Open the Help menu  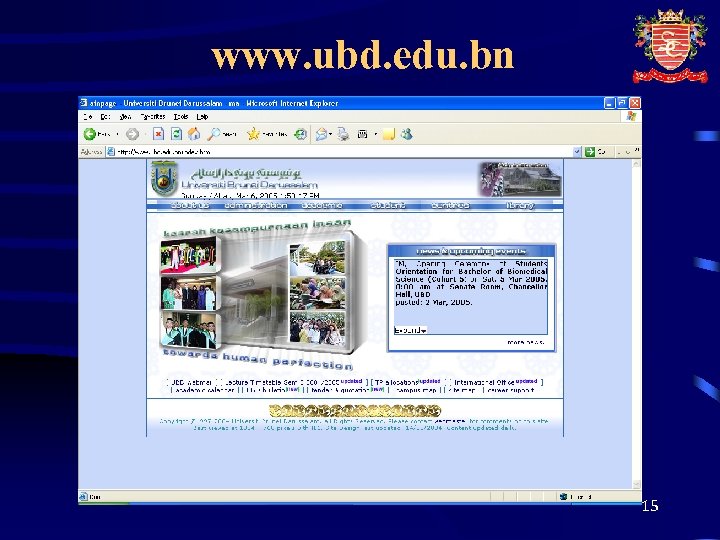tap(202, 117)
